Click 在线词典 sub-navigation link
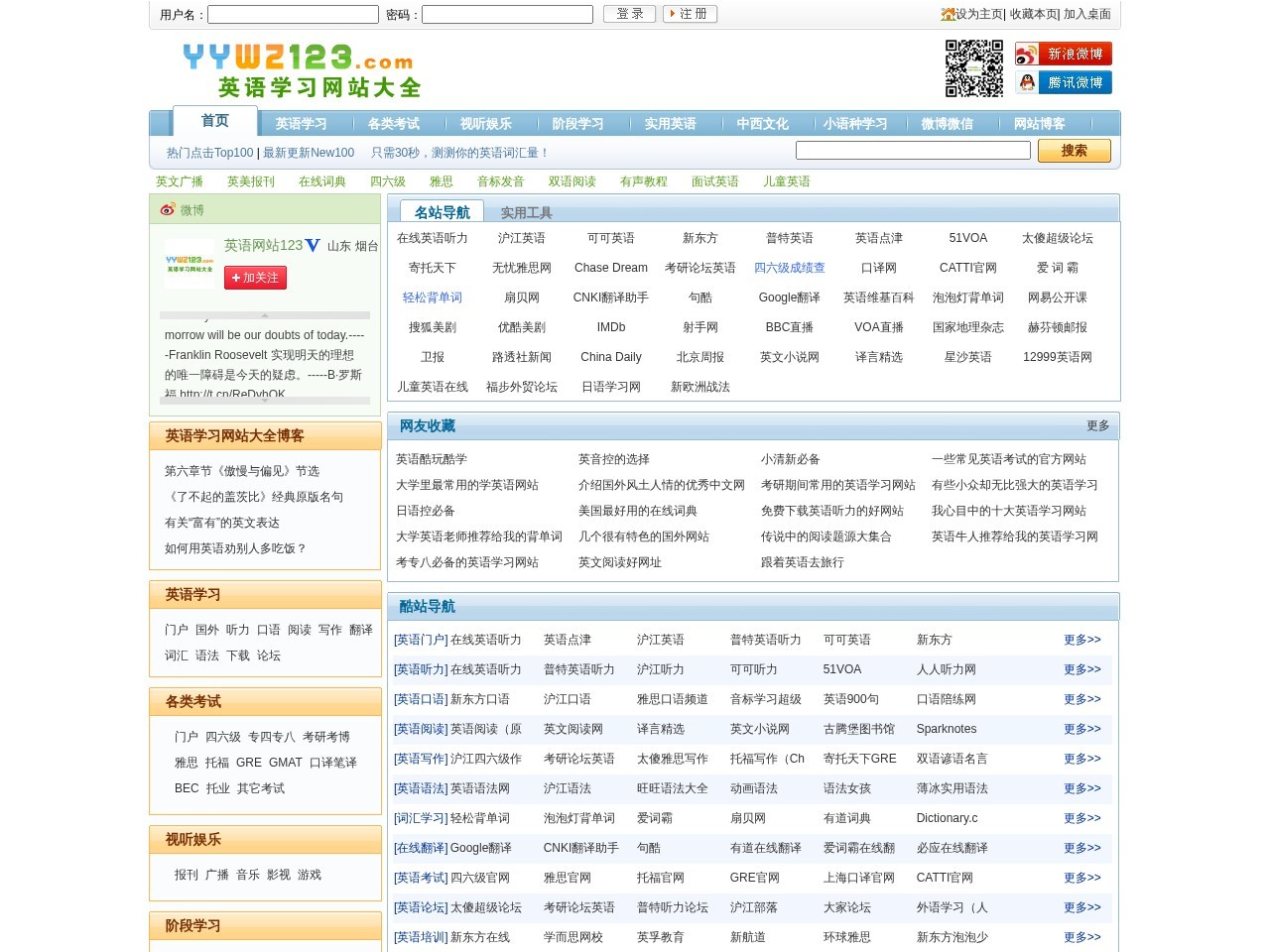 click(322, 181)
